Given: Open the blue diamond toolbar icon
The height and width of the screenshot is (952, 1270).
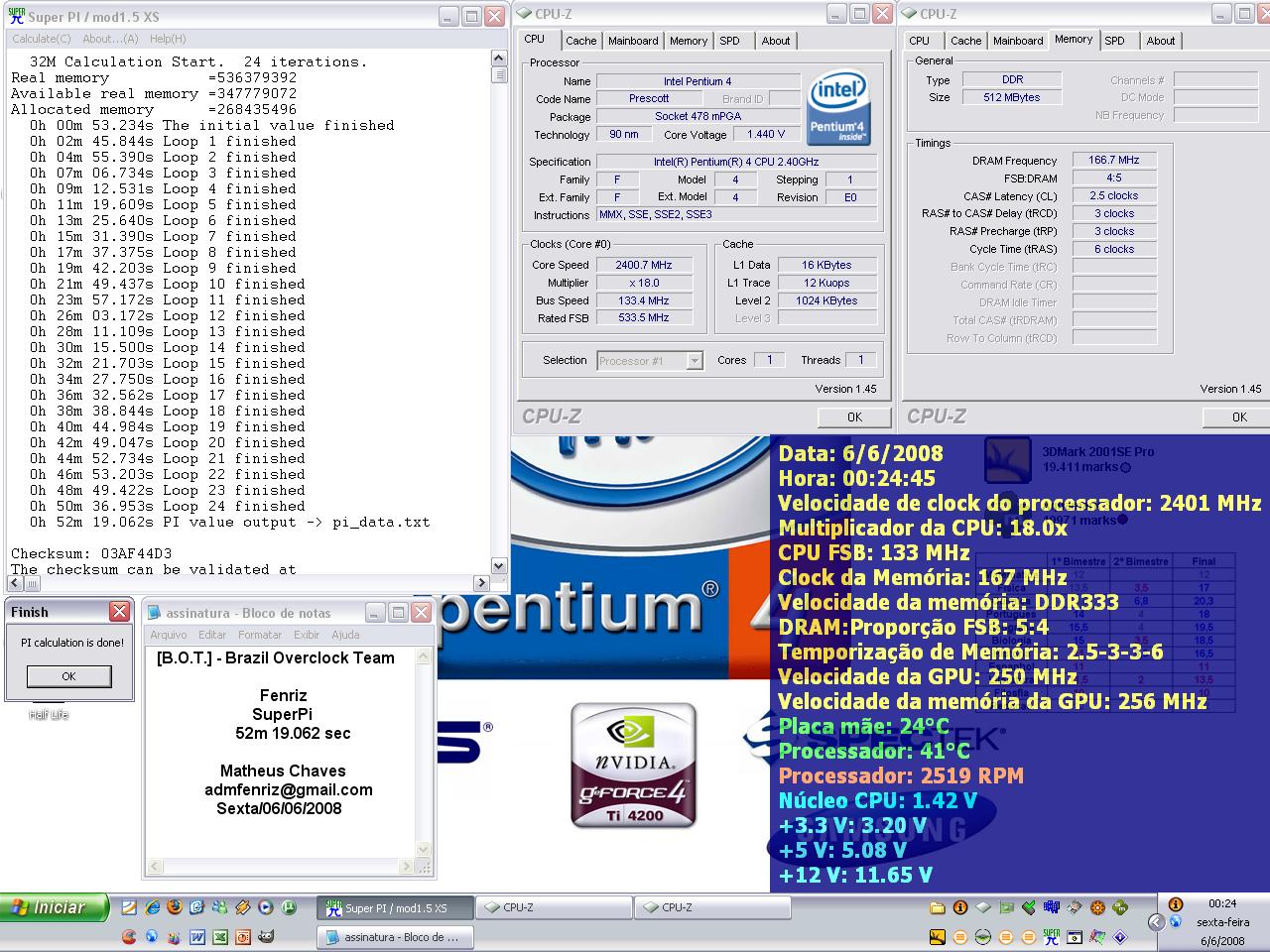Looking at the screenshot, I should pos(1120,937).
